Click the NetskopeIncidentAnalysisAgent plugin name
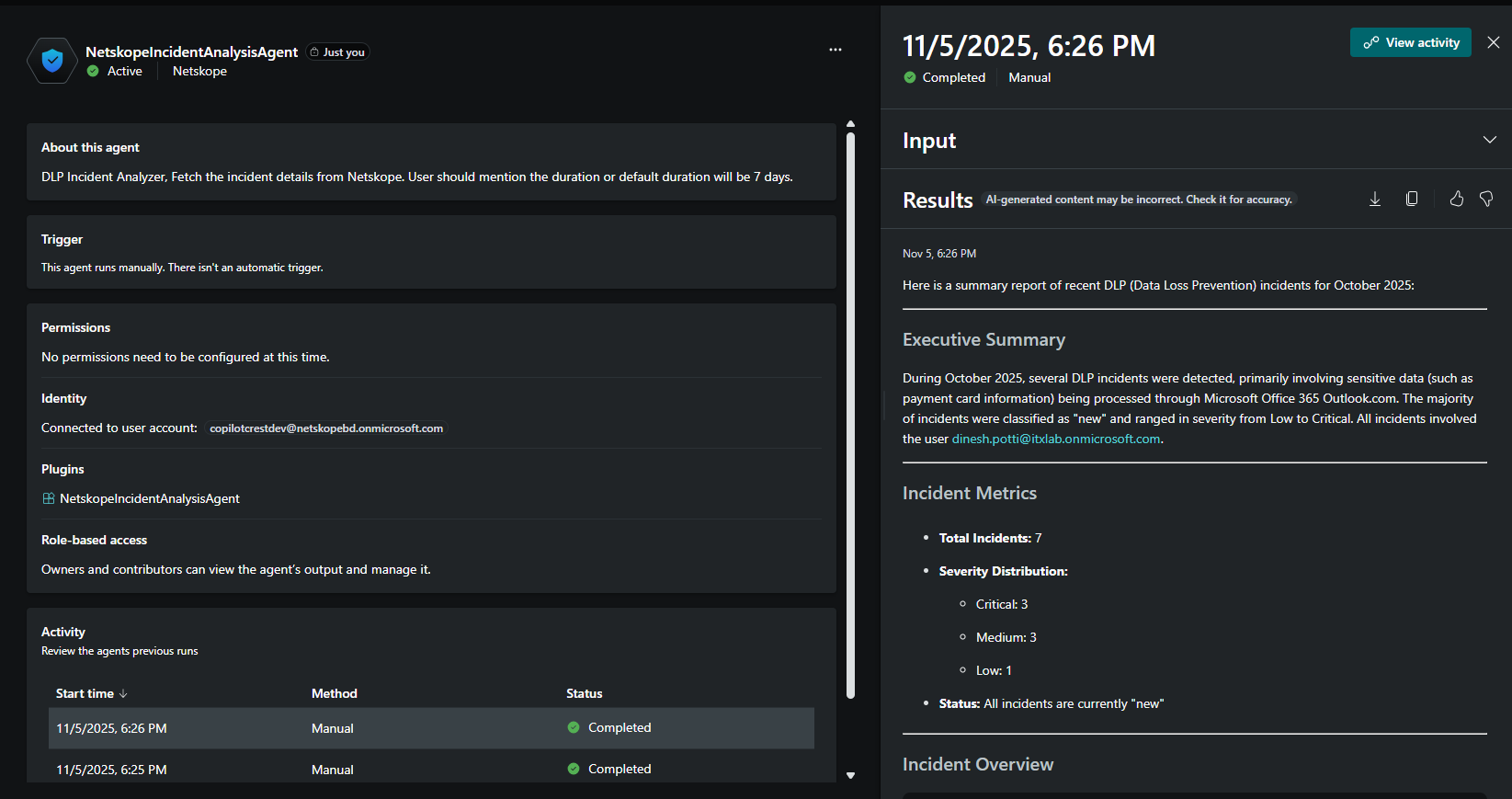Image resolution: width=1512 pixels, height=799 pixels. (x=150, y=498)
